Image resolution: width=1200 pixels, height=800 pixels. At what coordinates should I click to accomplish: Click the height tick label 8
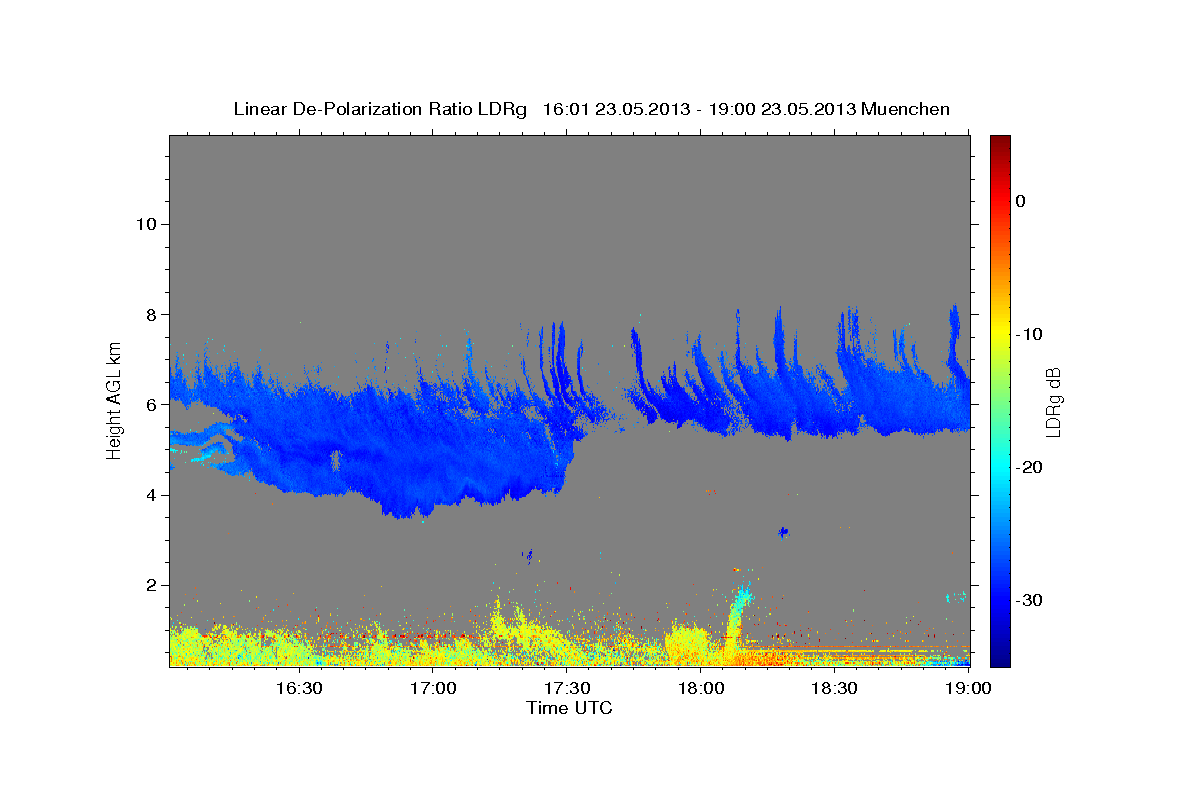[151, 314]
